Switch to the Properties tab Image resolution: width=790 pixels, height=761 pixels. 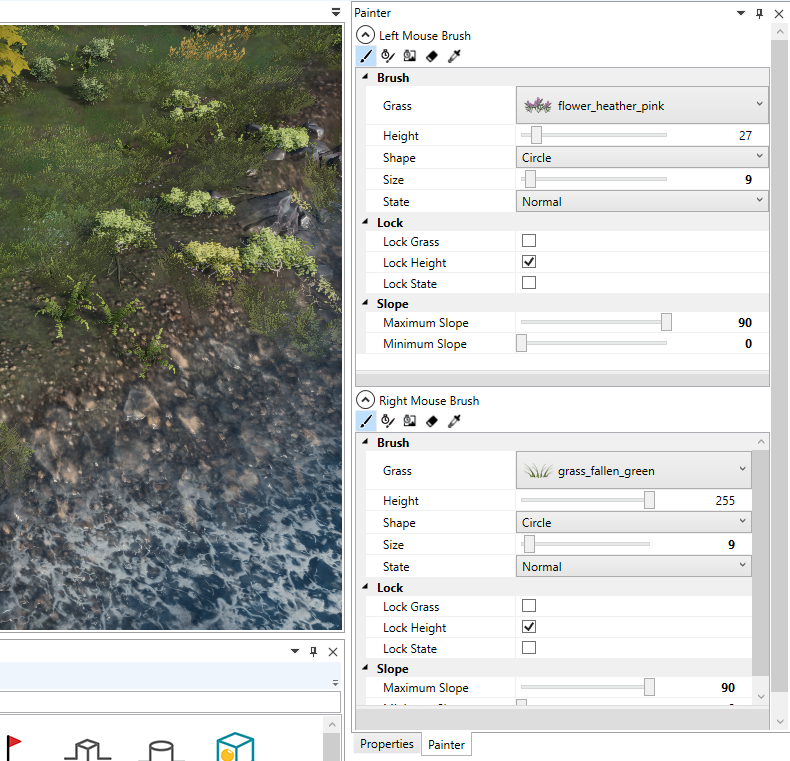(386, 744)
